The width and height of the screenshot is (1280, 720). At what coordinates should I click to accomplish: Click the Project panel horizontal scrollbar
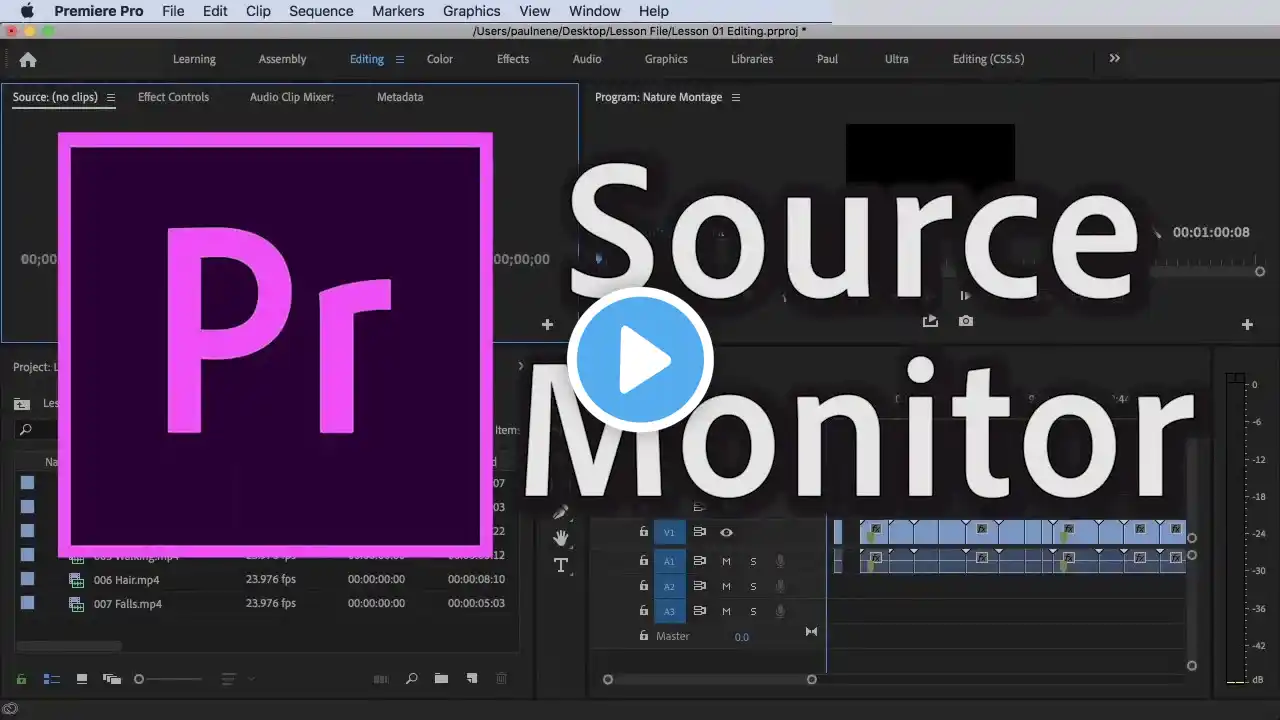68,647
